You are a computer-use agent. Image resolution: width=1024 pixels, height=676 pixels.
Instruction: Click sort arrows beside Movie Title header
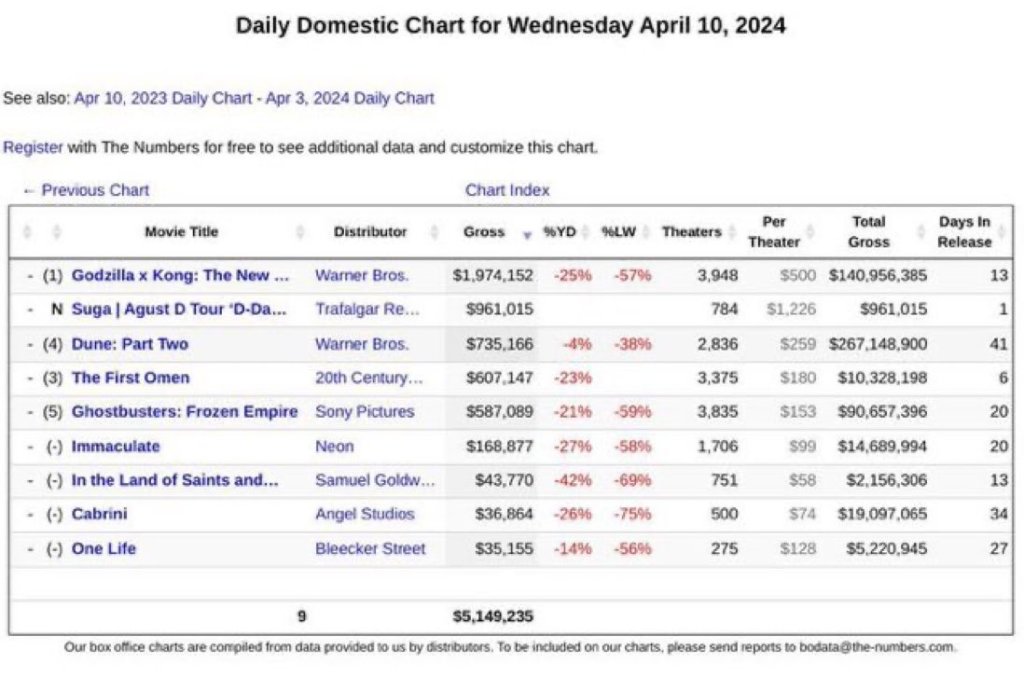pos(301,232)
